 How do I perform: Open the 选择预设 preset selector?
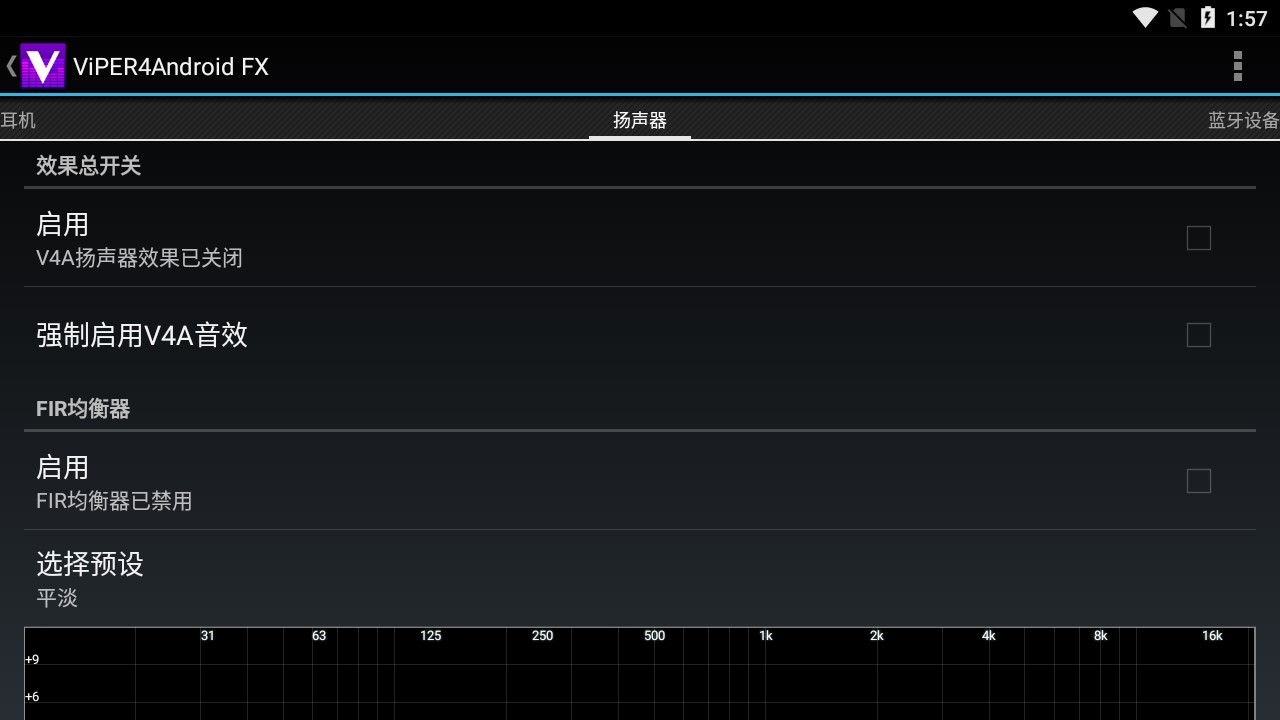coord(640,578)
